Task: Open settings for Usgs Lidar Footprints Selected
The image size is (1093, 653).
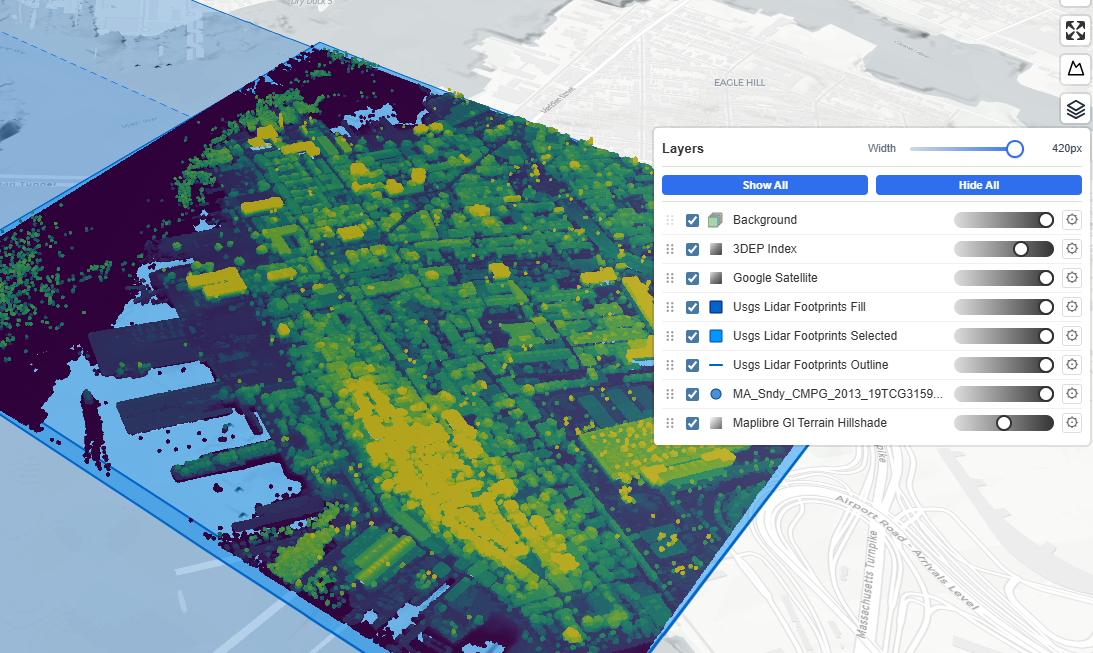Action: 1072,336
